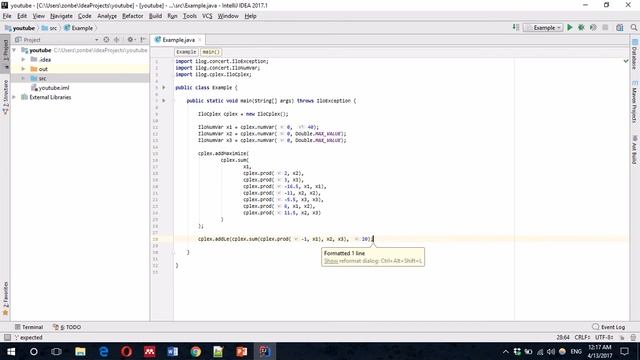The width and height of the screenshot is (640, 360).
Task: Click the lock read-only icon in status bar
Action: click(622, 338)
